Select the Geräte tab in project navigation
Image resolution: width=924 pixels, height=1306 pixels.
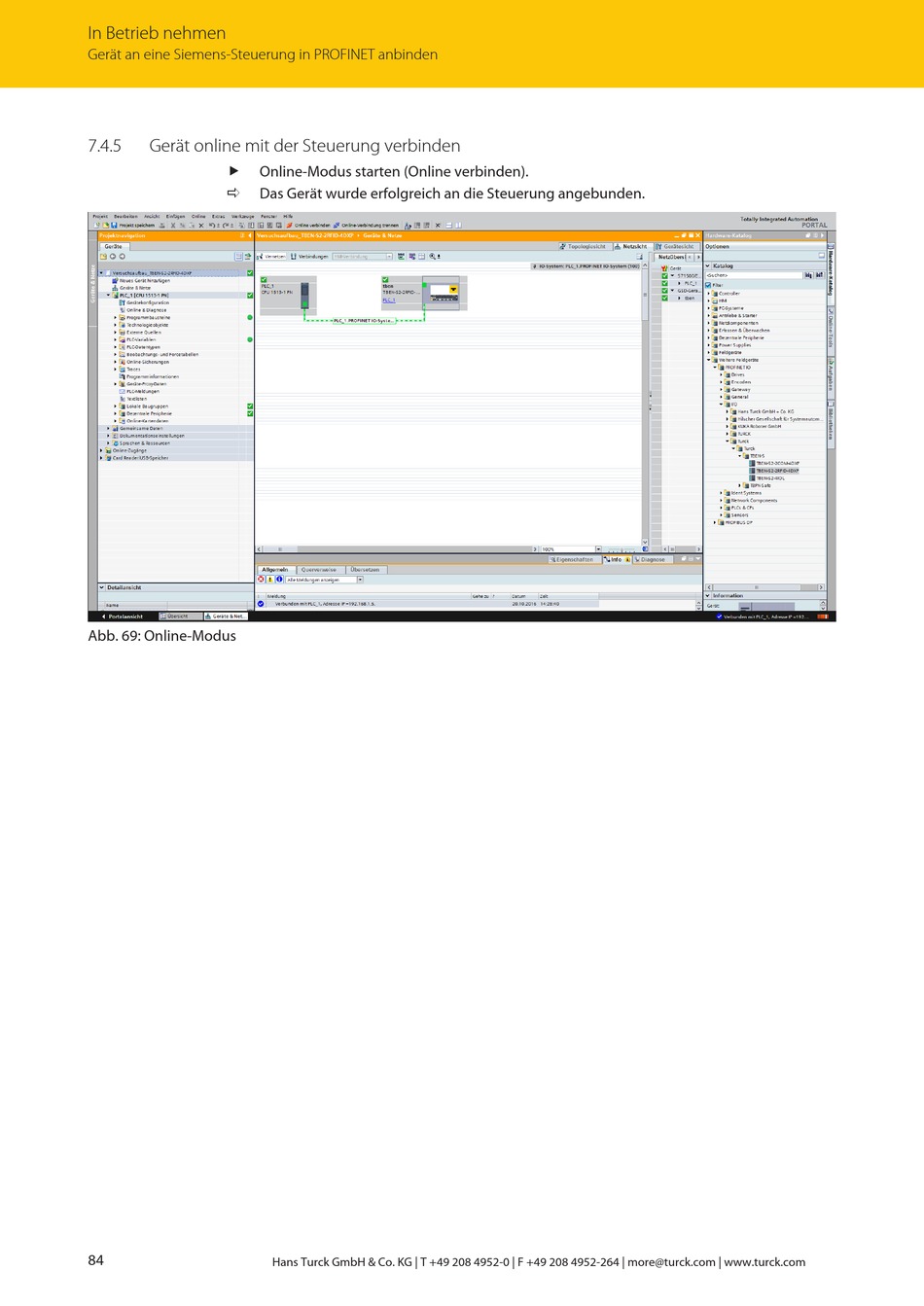pos(114,246)
